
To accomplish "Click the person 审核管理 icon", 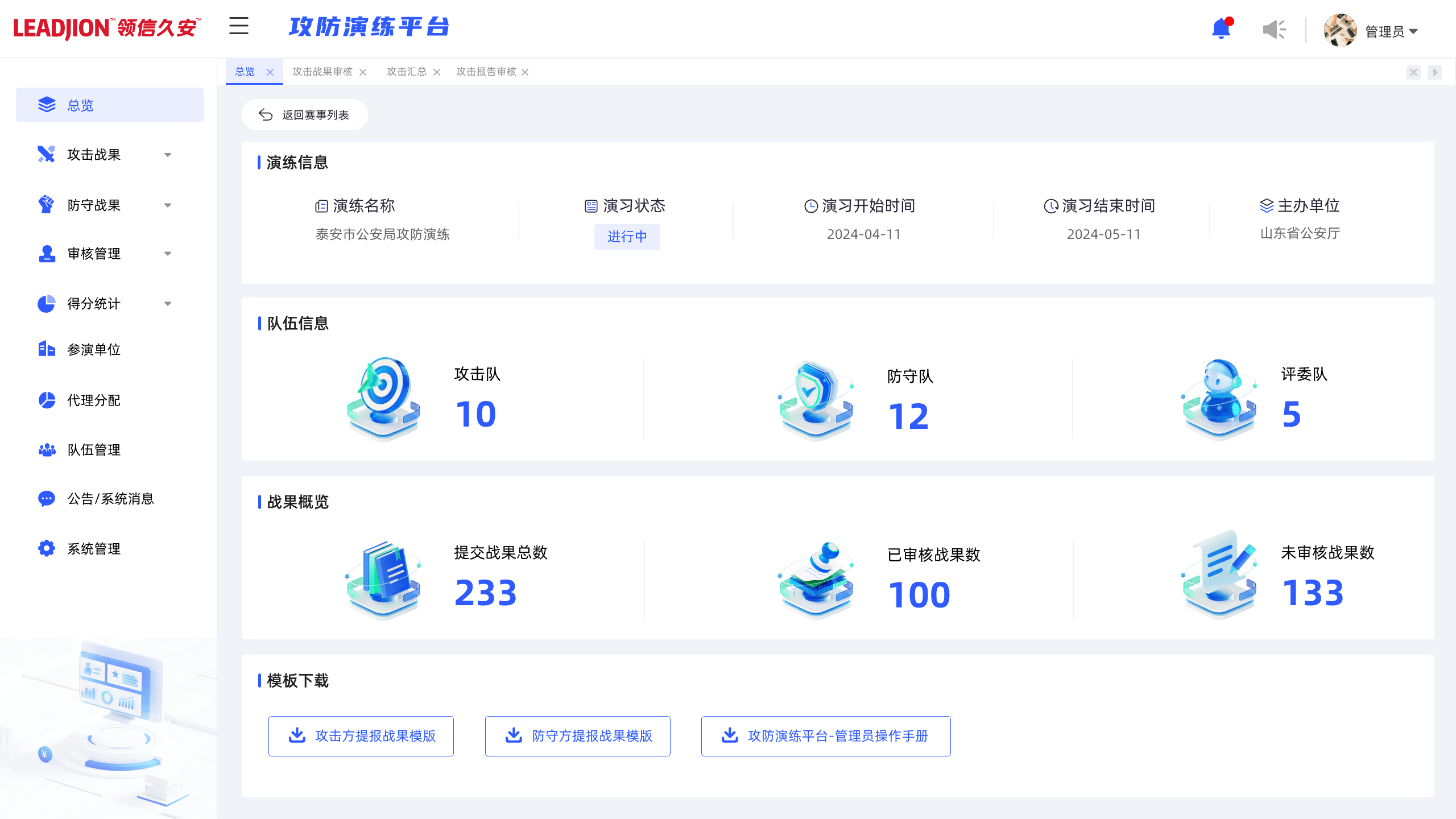I will (x=47, y=254).
